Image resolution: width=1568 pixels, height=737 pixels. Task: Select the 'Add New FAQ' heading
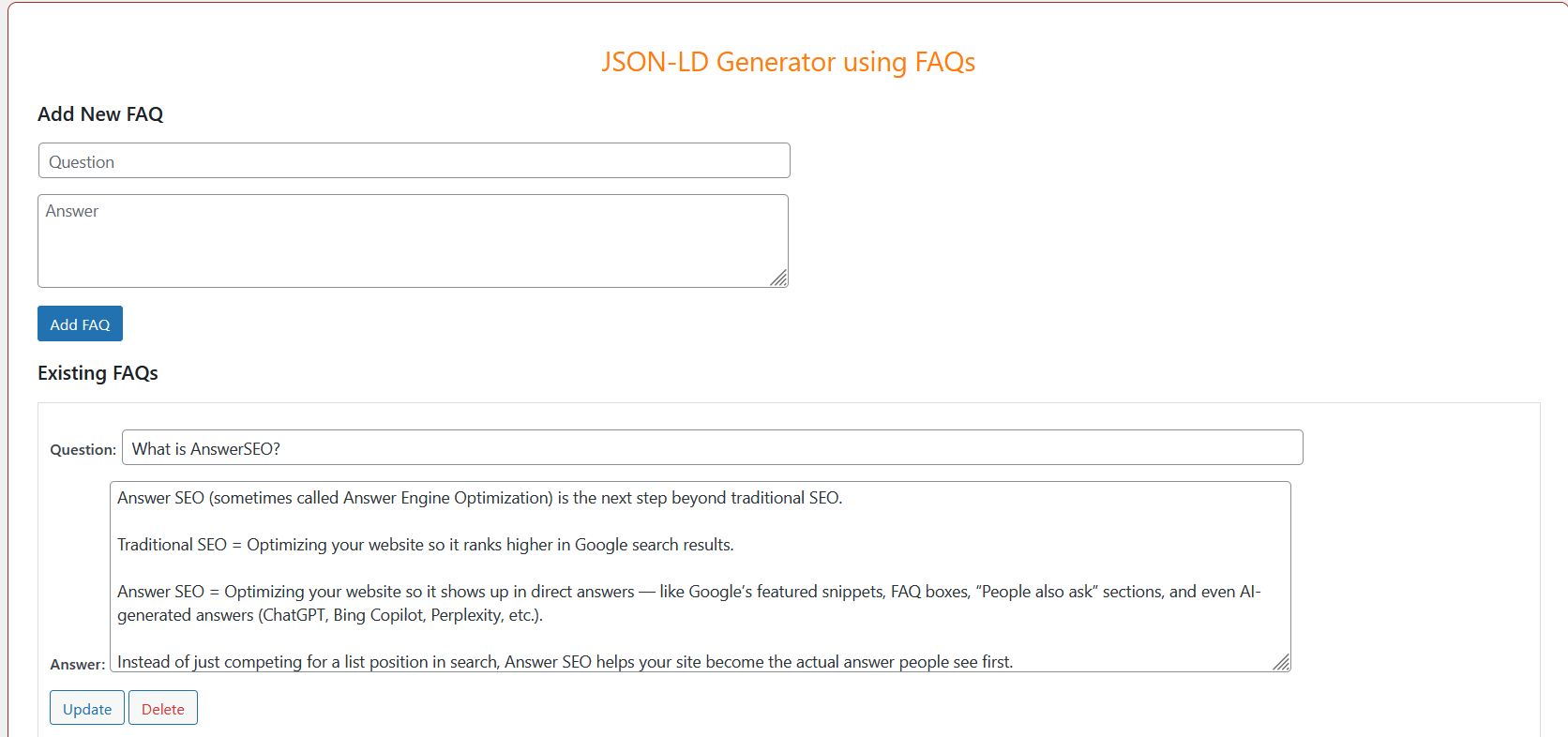100,113
